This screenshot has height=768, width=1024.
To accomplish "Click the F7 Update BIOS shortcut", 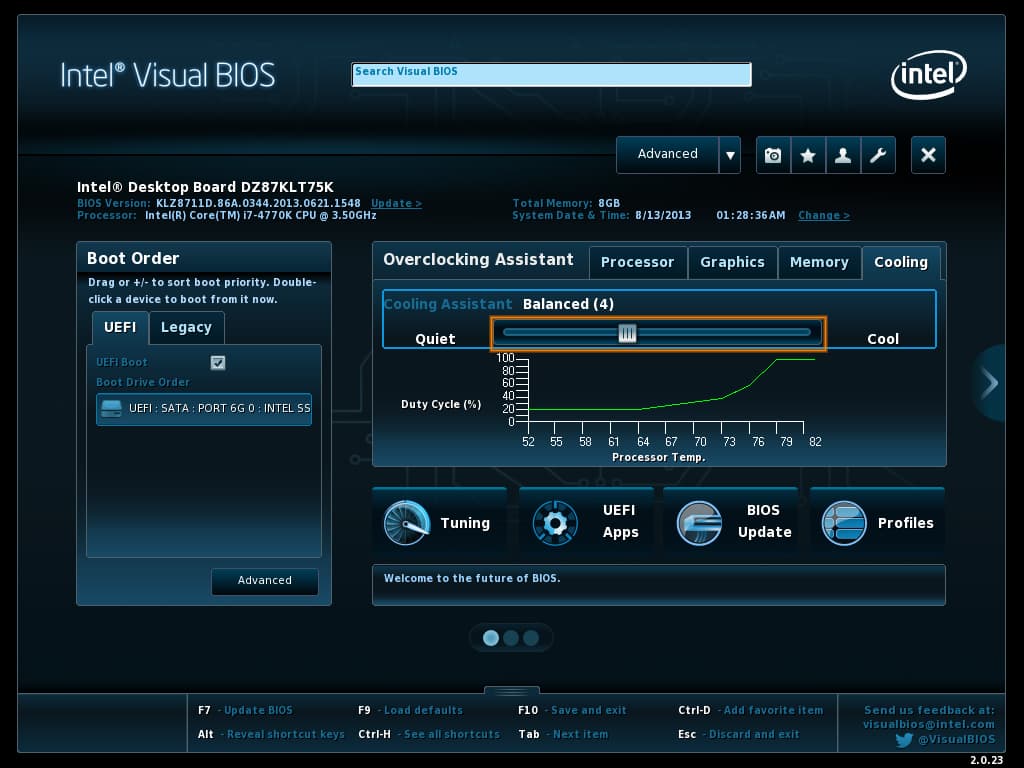I will (245, 711).
